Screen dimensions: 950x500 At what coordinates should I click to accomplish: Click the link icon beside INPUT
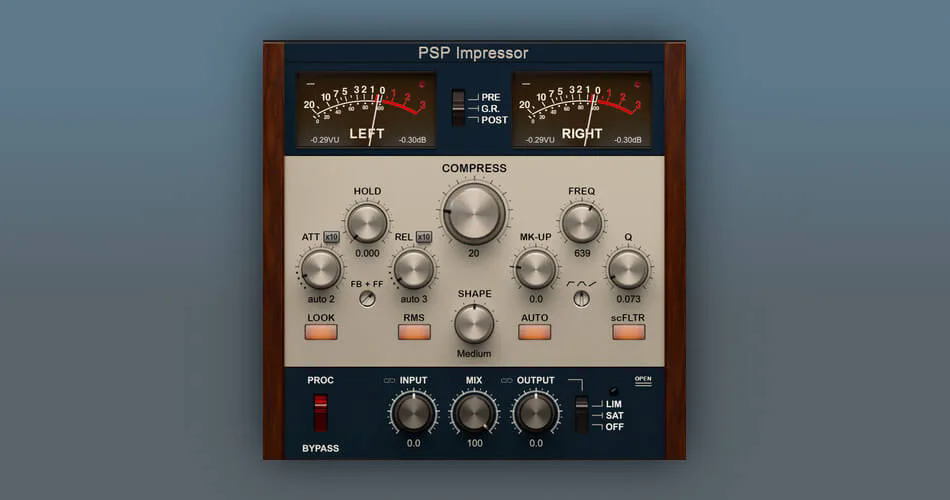(x=390, y=381)
